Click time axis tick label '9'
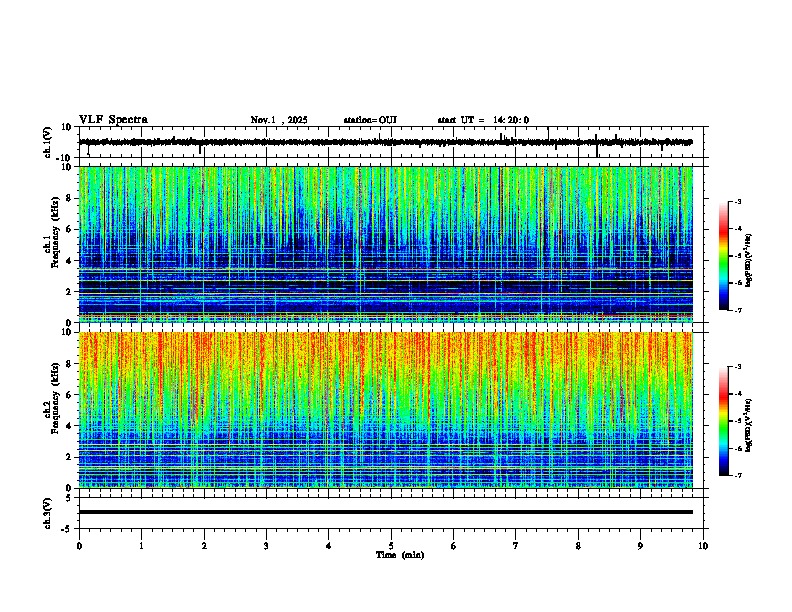 coord(640,545)
